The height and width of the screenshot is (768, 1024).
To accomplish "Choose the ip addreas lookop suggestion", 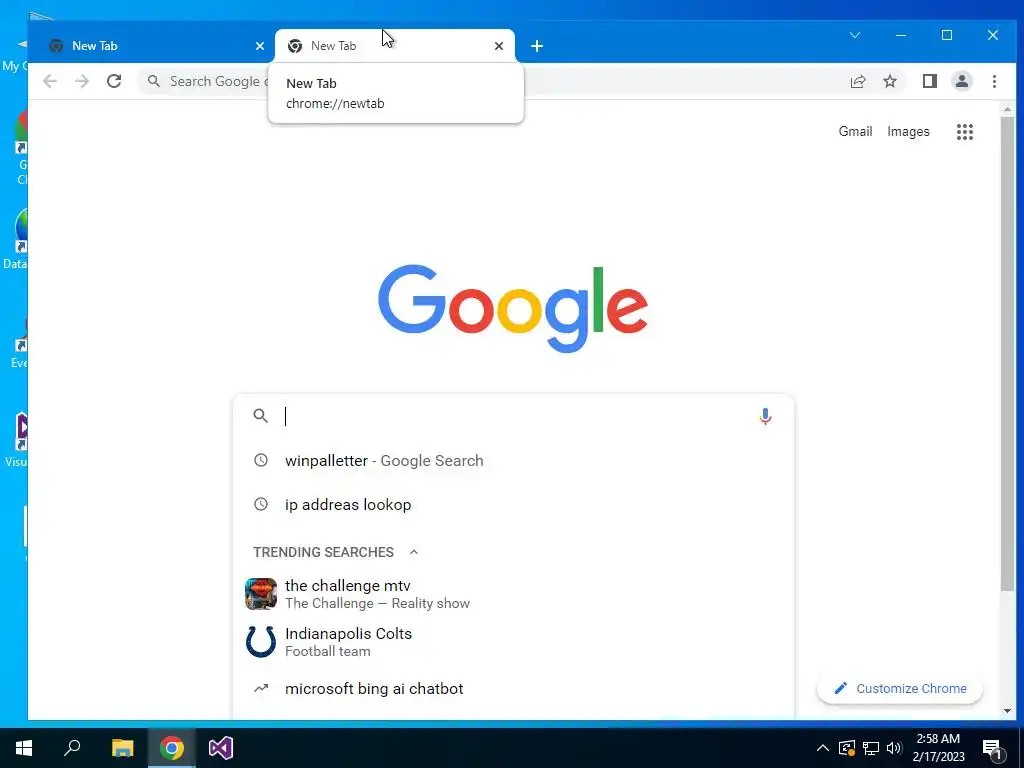I will tap(513, 505).
